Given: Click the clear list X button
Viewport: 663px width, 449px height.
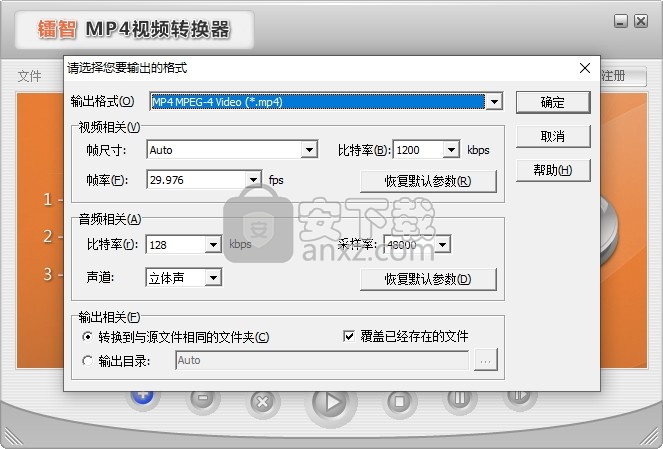Looking at the screenshot, I should pos(263,402).
